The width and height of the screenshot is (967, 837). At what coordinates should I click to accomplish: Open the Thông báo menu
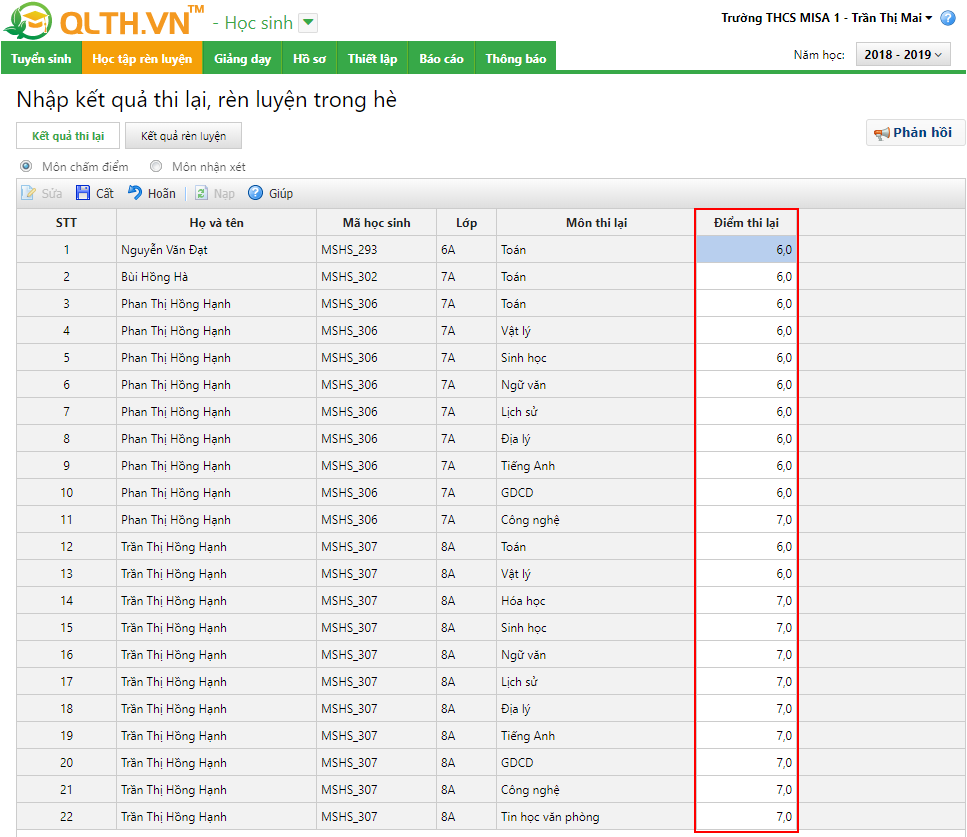pos(516,58)
